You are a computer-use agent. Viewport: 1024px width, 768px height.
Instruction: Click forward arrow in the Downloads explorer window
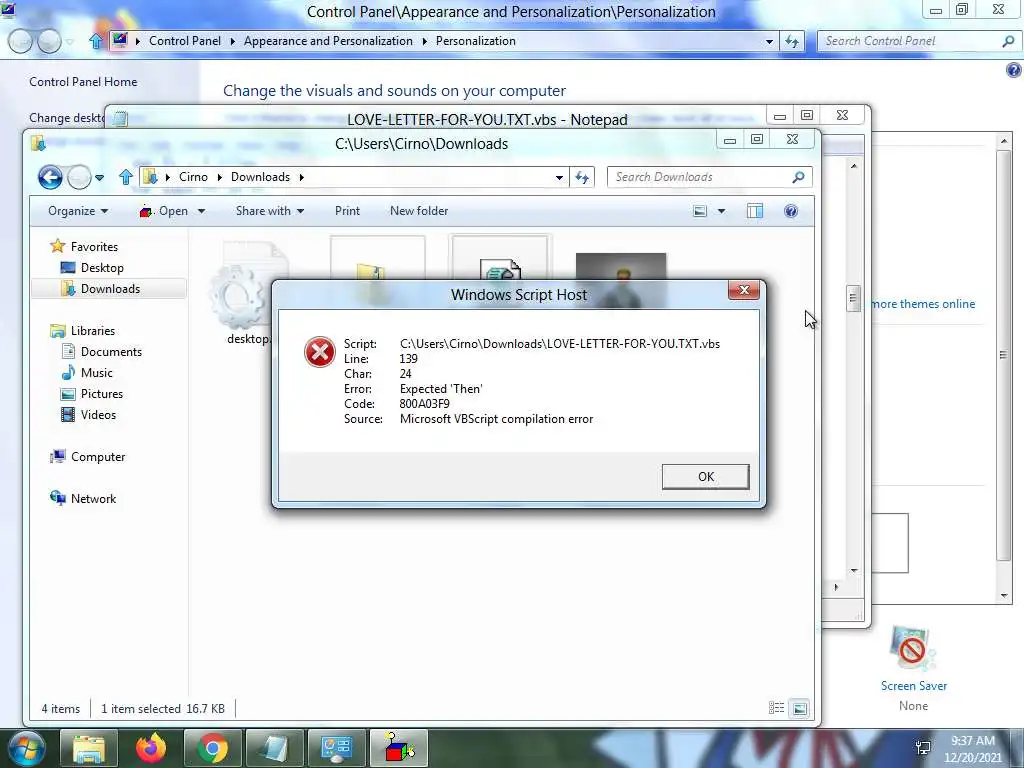(x=79, y=177)
